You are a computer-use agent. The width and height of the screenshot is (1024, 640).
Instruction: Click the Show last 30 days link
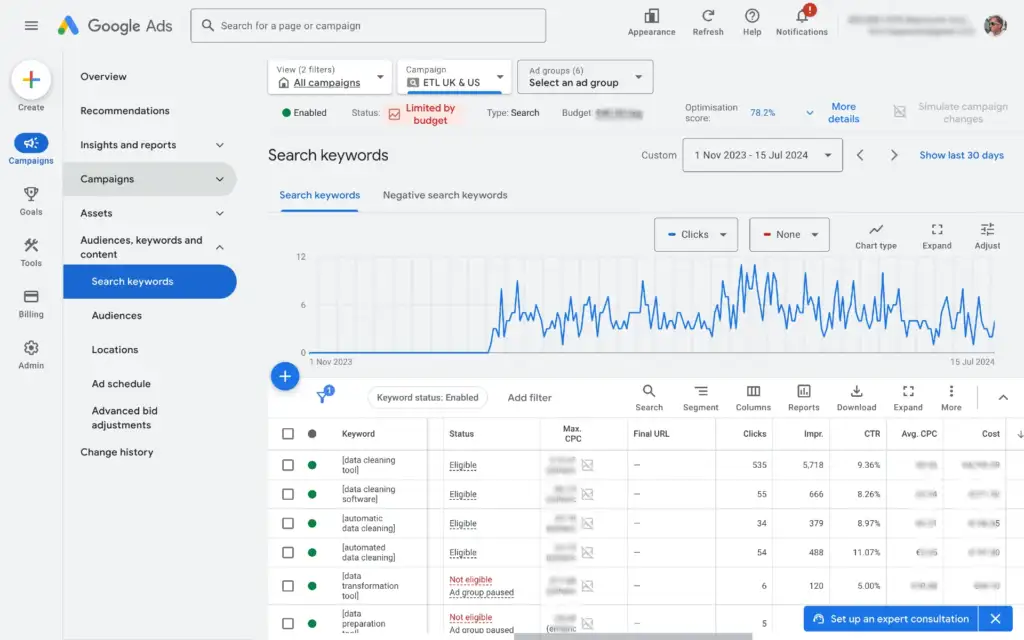coord(961,155)
